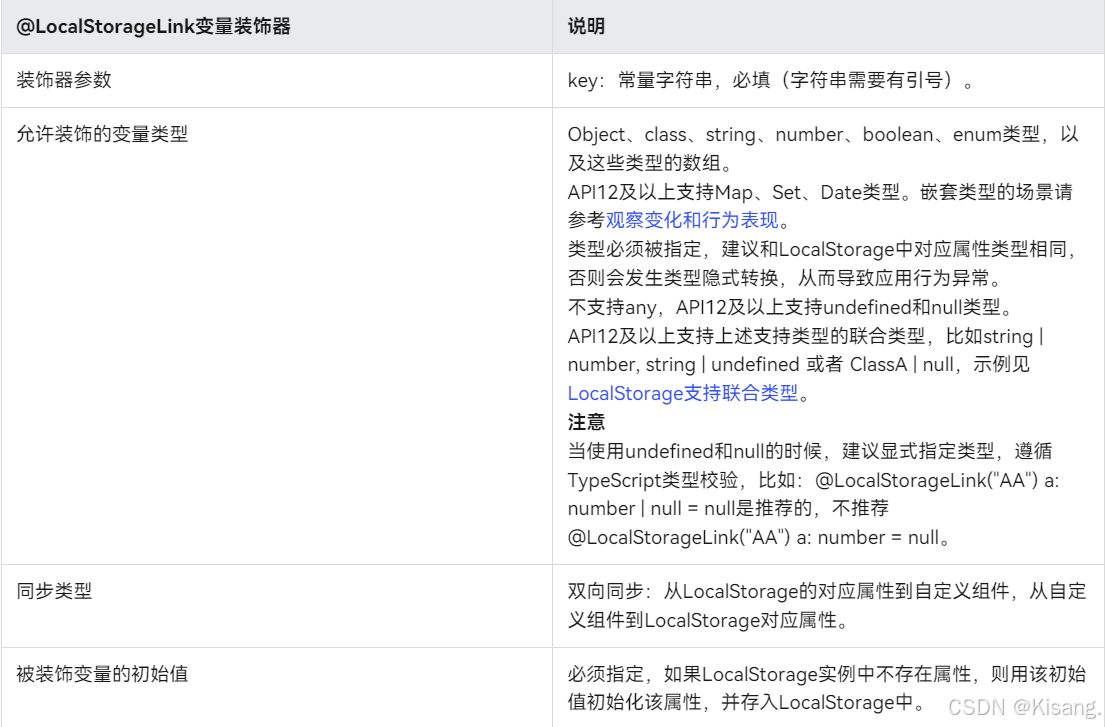The width and height of the screenshot is (1106, 727).
Task: Click the line starting with 必须指定
Action: (827, 674)
